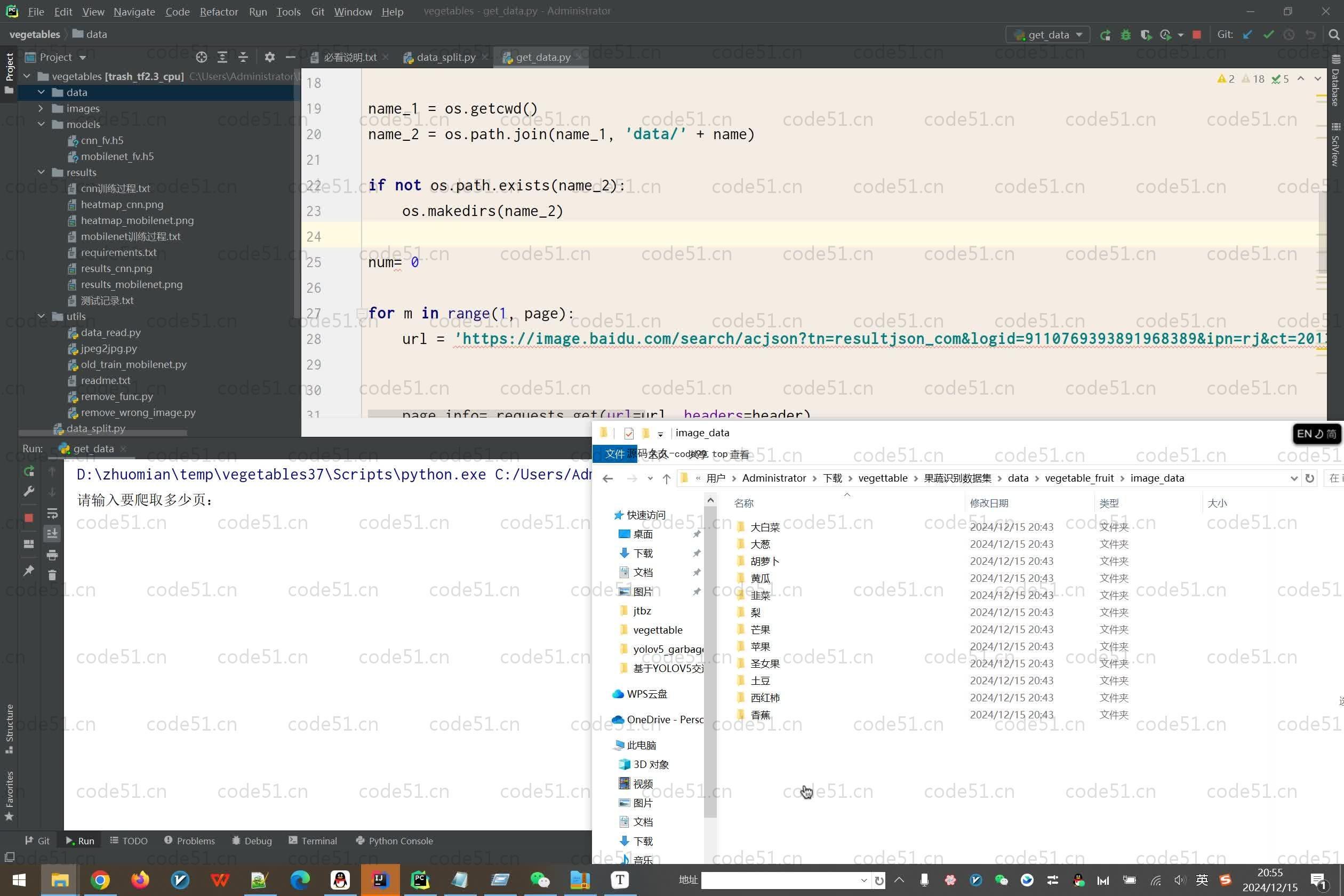
Task: Open the Refactor menu
Action: point(219,11)
